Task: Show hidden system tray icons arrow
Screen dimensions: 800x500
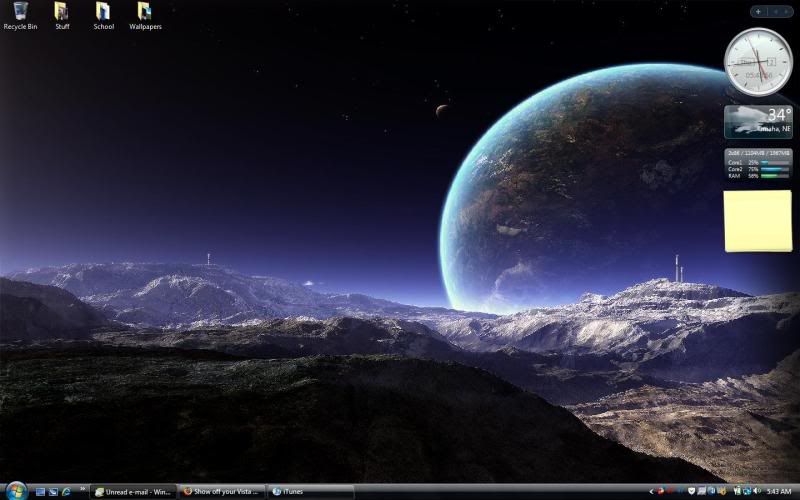Action: 652,492
